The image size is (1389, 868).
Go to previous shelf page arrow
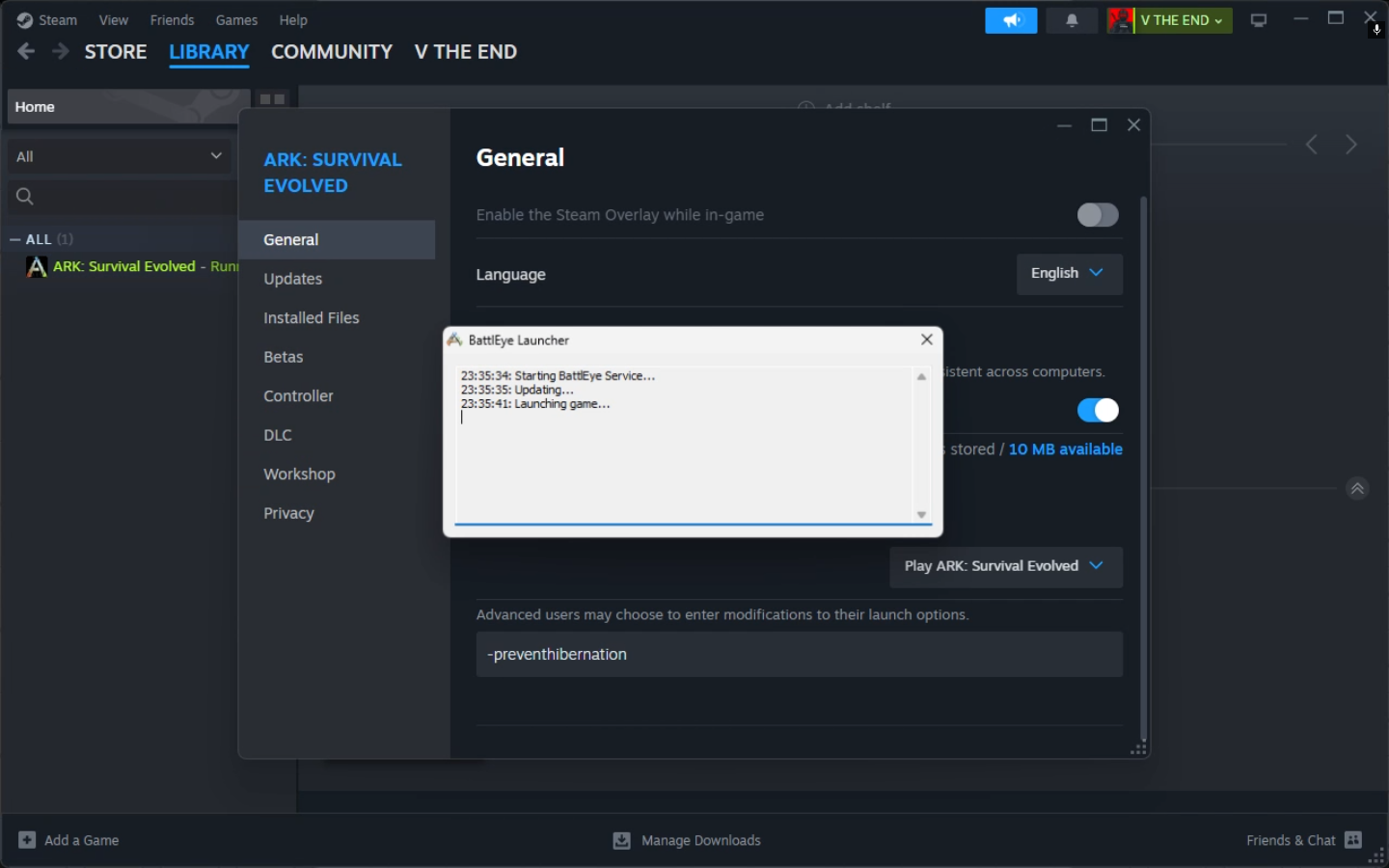click(1312, 145)
